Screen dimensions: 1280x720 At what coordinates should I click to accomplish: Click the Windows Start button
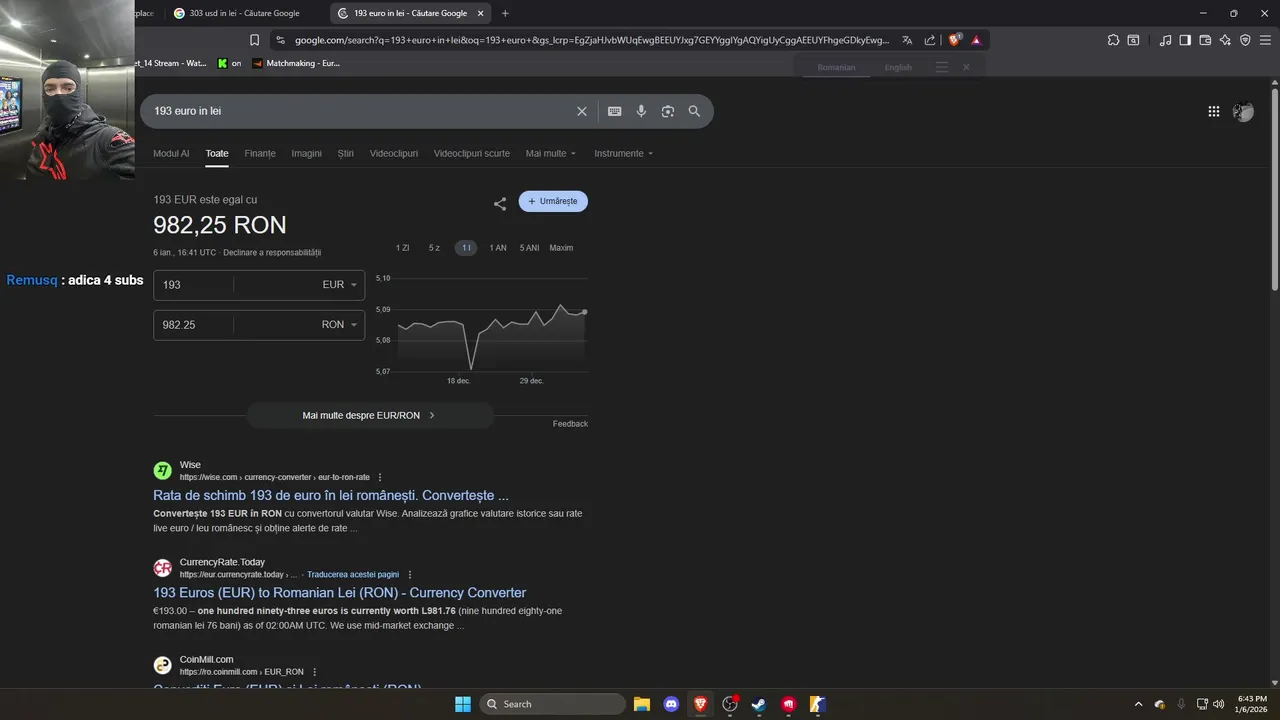(463, 704)
